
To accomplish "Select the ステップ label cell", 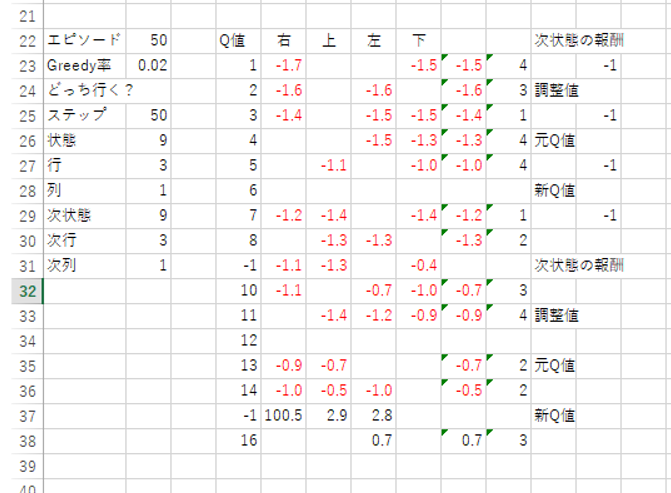I will click(x=84, y=116).
